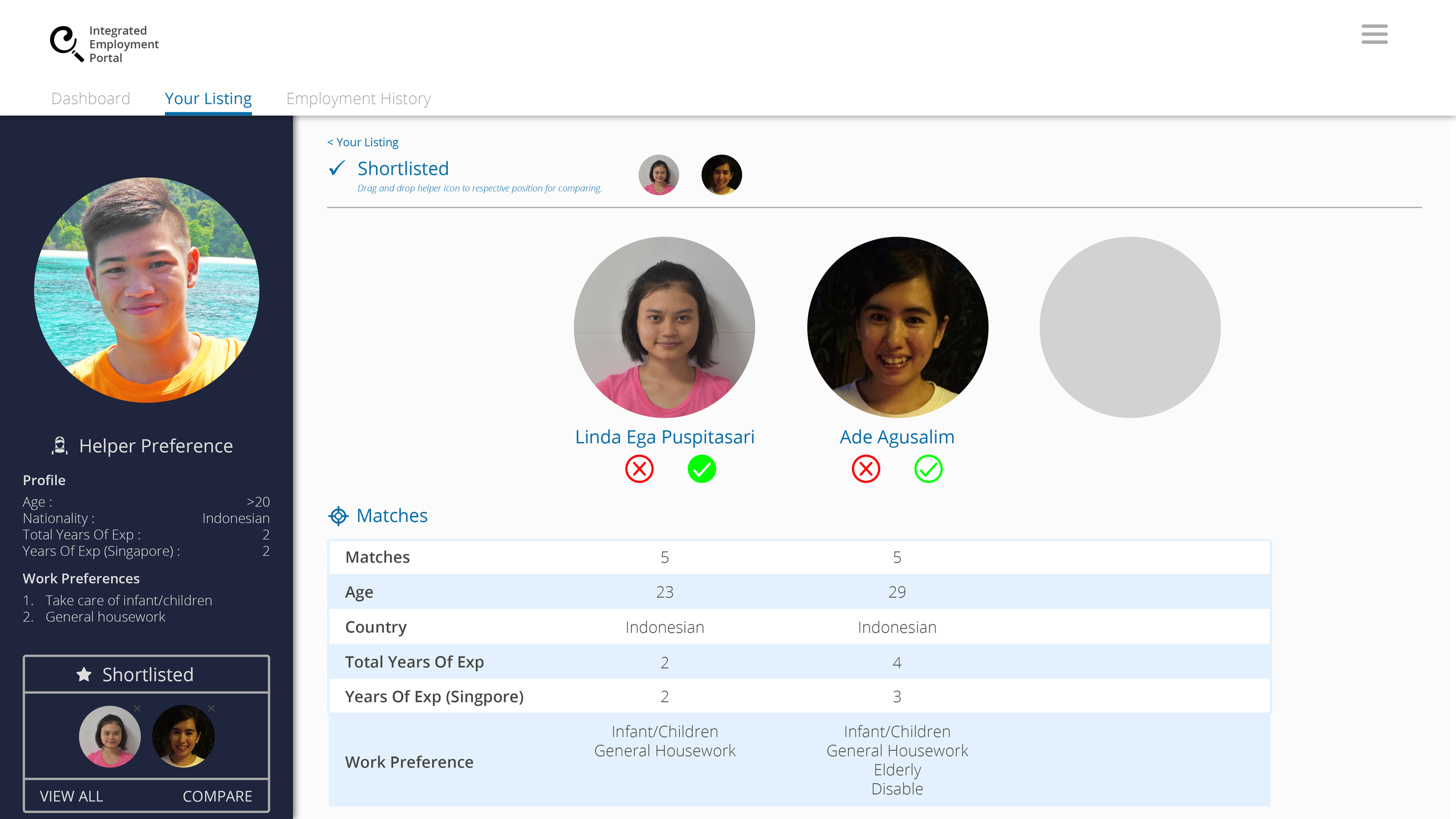The image size is (1456, 819).
Task: Select Linda's small thumbnail in Shortlisted header
Action: [x=659, y=175]
